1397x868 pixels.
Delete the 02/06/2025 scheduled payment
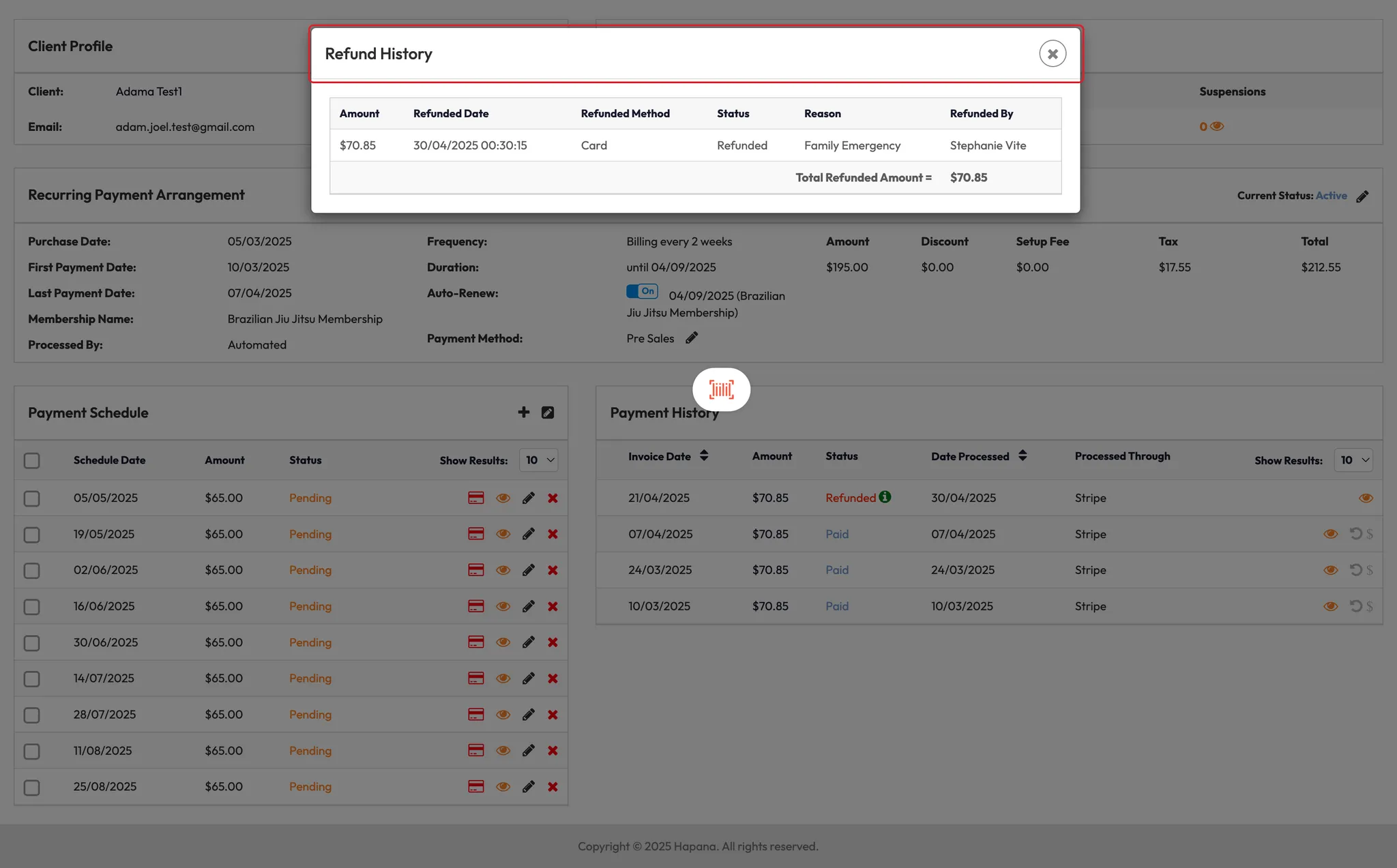pyautogui.click(x=553, y=571)
